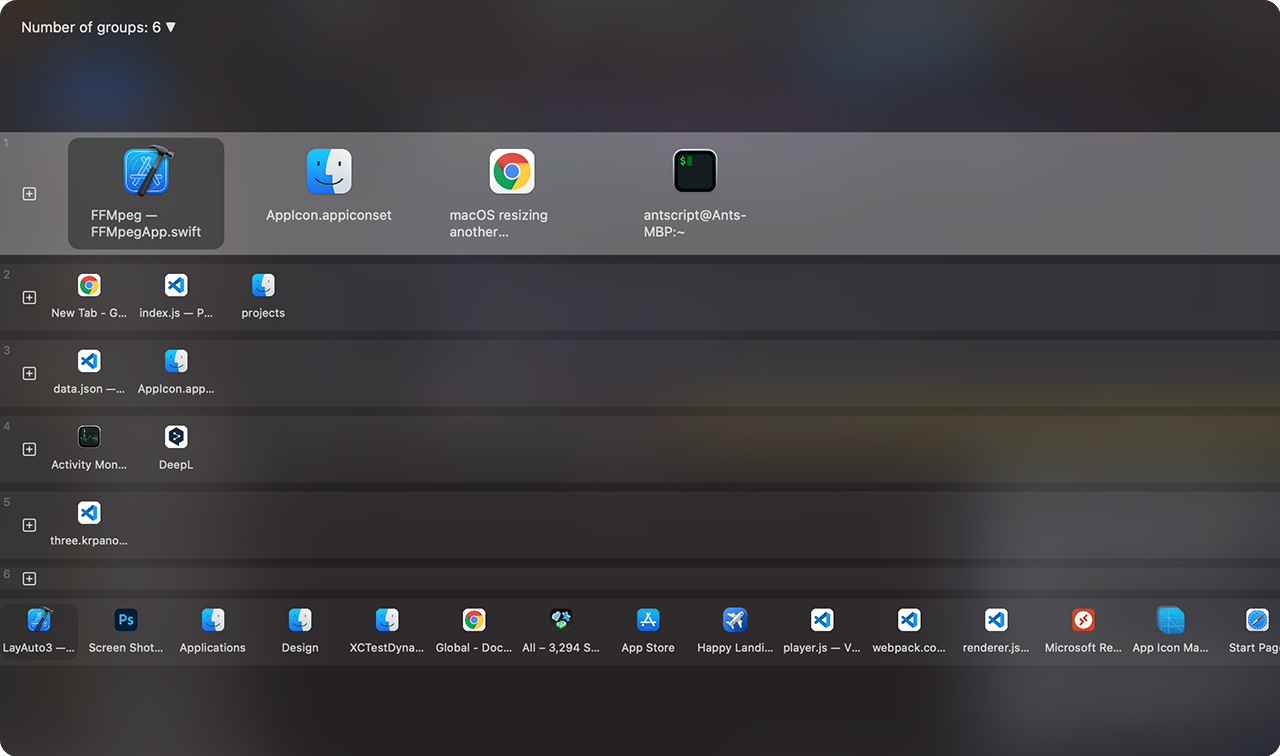
Task: Click the Finder Design window
Action: coord(300,631)
